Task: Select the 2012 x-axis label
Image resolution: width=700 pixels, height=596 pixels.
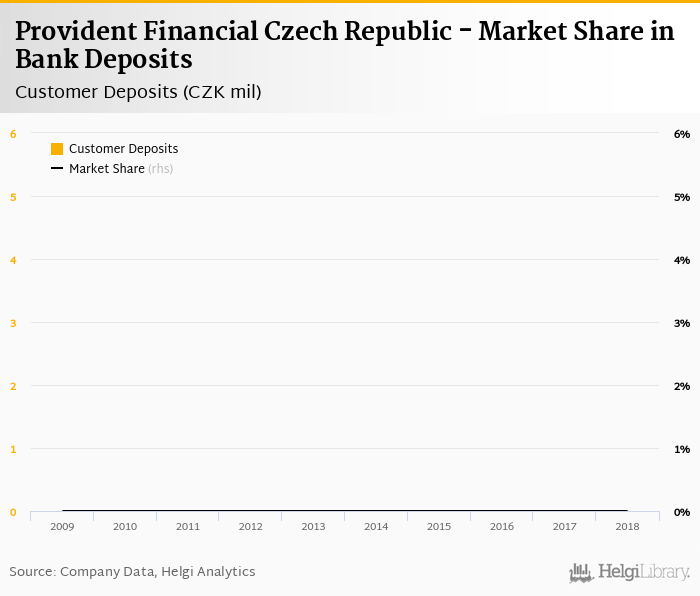Action: click(250, 526)
